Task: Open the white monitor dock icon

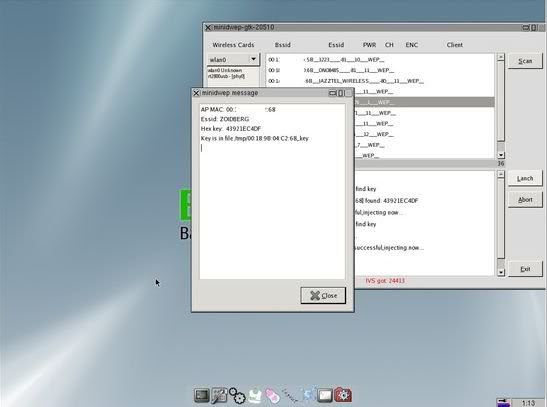Action: click(x=325, y=396)
